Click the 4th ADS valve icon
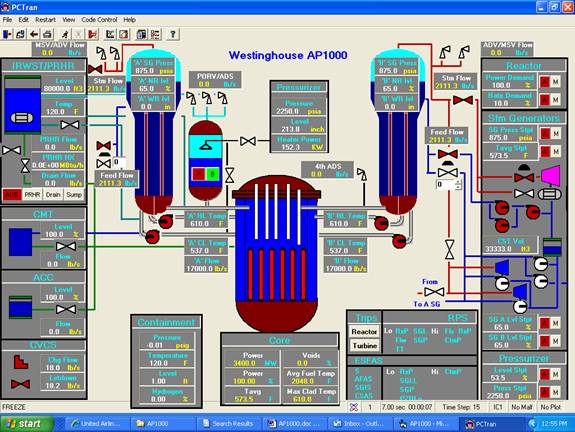Image resolution: width=575 pixels, height=432 pixels. pyautogui.click(x=362, y=175)
